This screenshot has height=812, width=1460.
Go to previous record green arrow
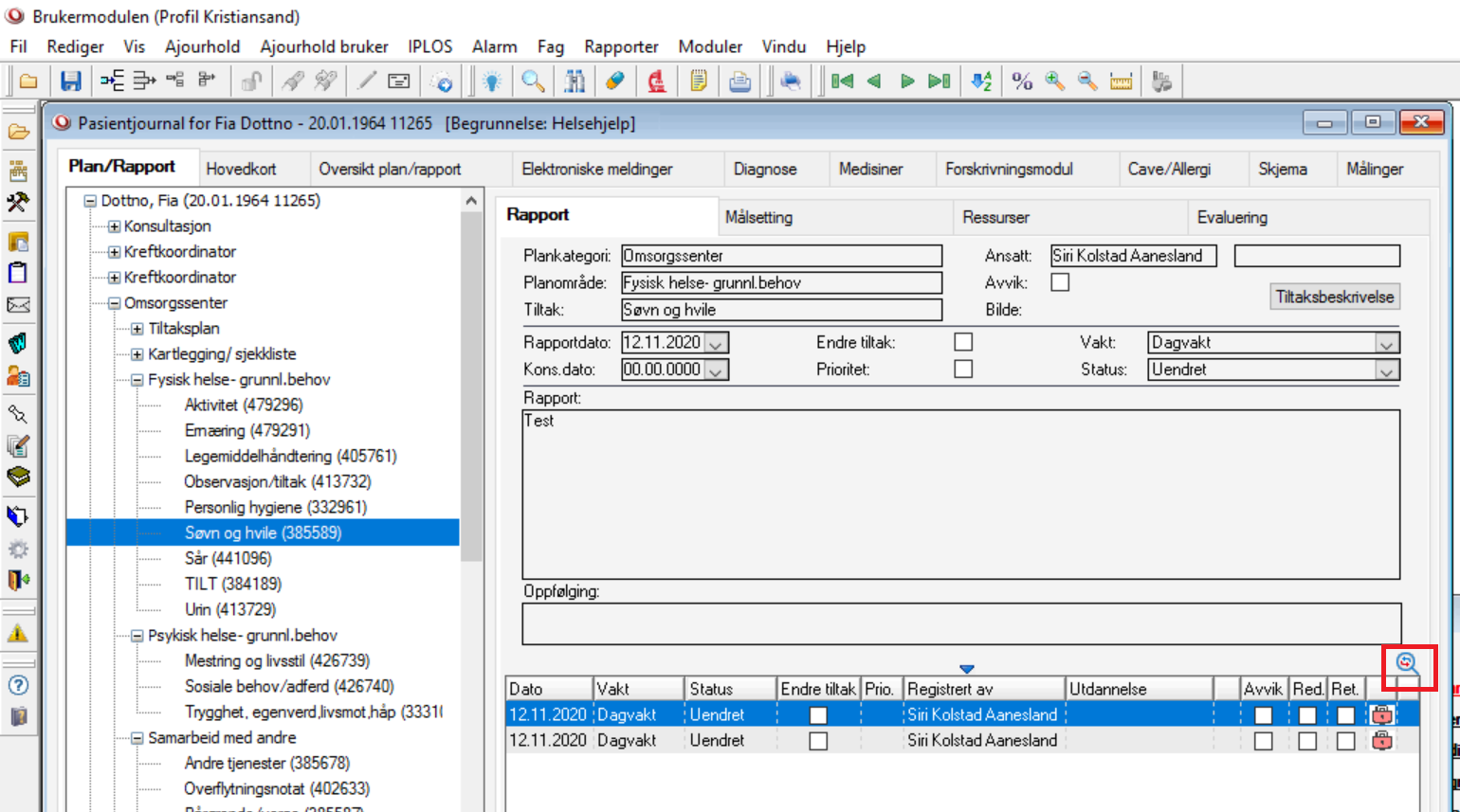[x=874, y=81]
